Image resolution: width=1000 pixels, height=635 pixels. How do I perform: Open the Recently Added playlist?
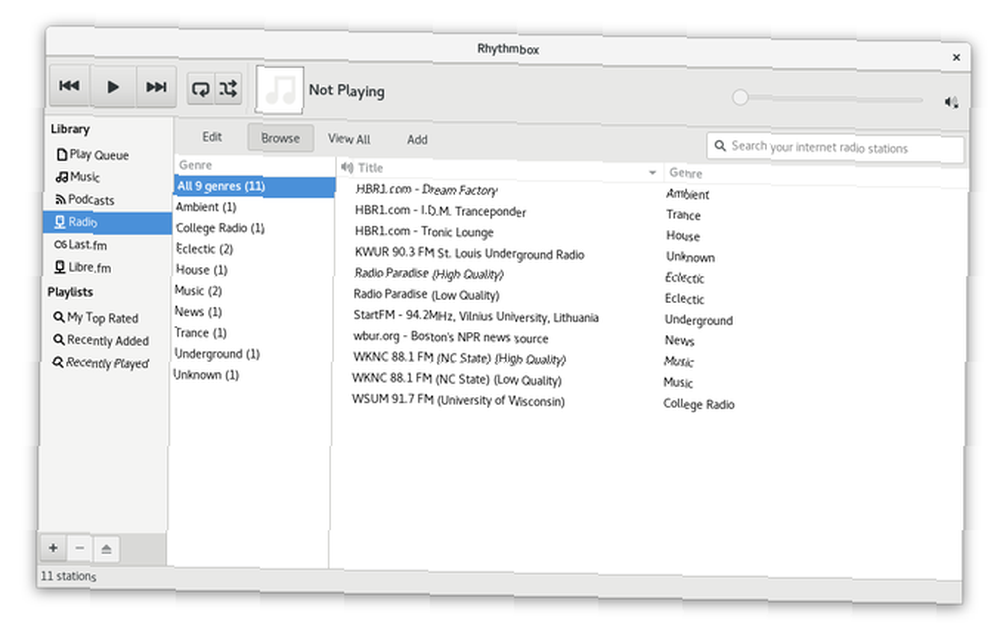(101, 340)
